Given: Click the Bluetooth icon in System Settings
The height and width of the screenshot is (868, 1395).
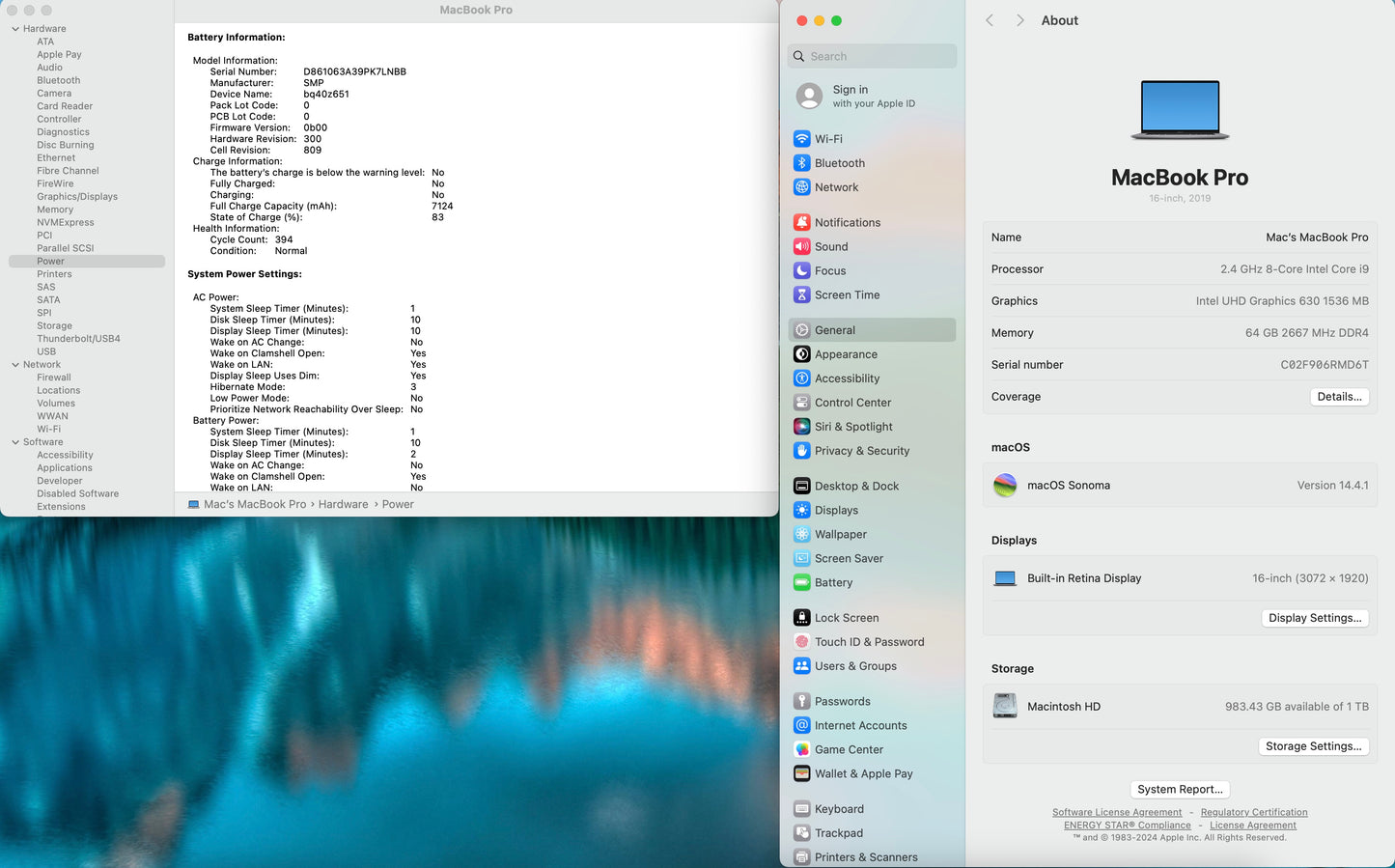Looking at the screenshot, I should coord(801,163).
